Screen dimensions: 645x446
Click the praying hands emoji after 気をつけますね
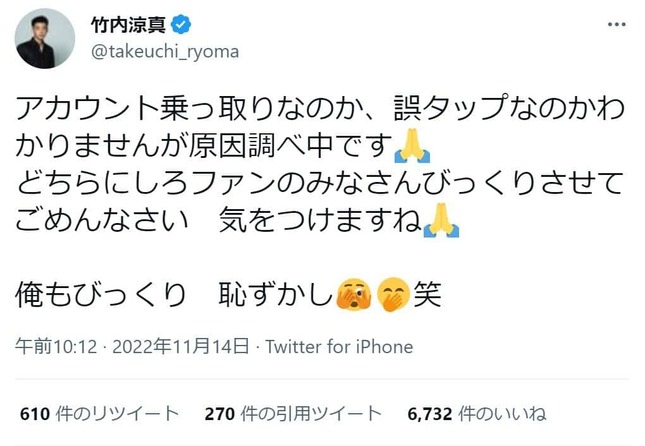tap(441, 221)
